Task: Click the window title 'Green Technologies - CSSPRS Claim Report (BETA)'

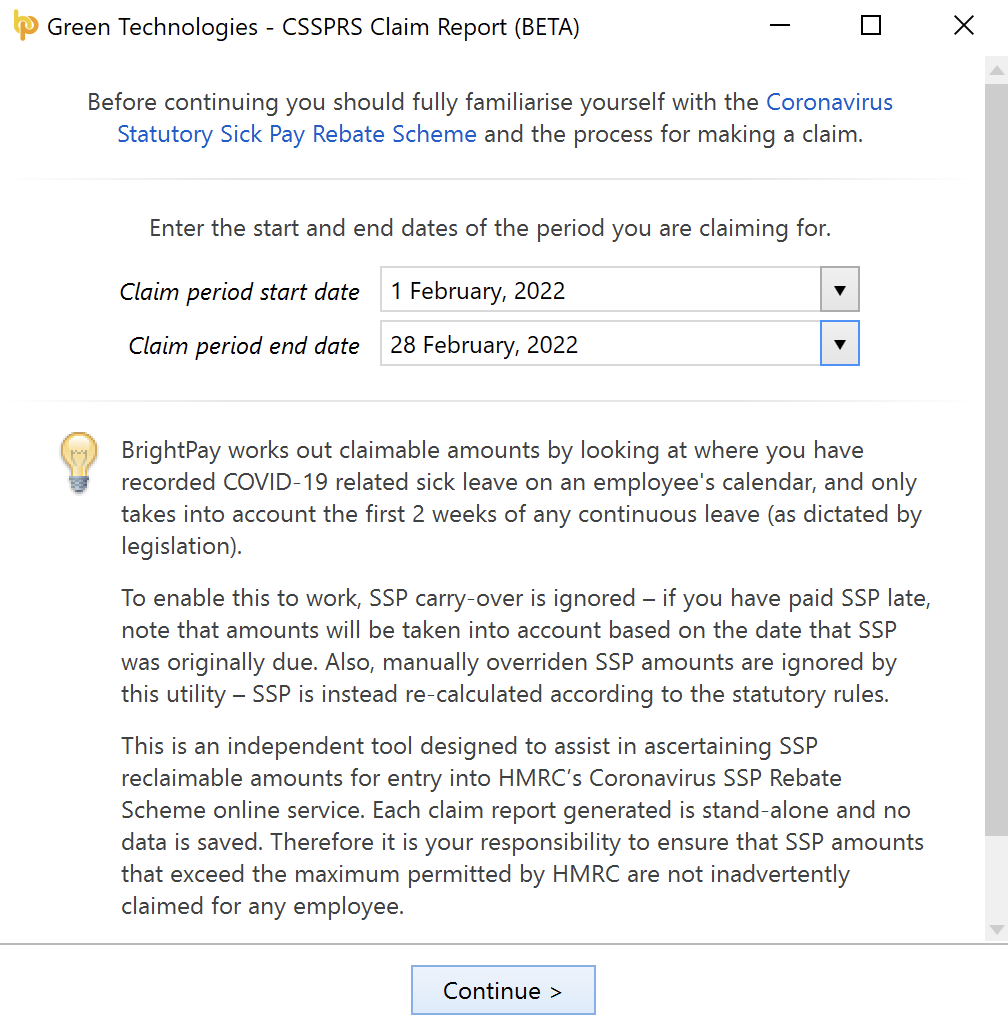Action: point(313,27)
